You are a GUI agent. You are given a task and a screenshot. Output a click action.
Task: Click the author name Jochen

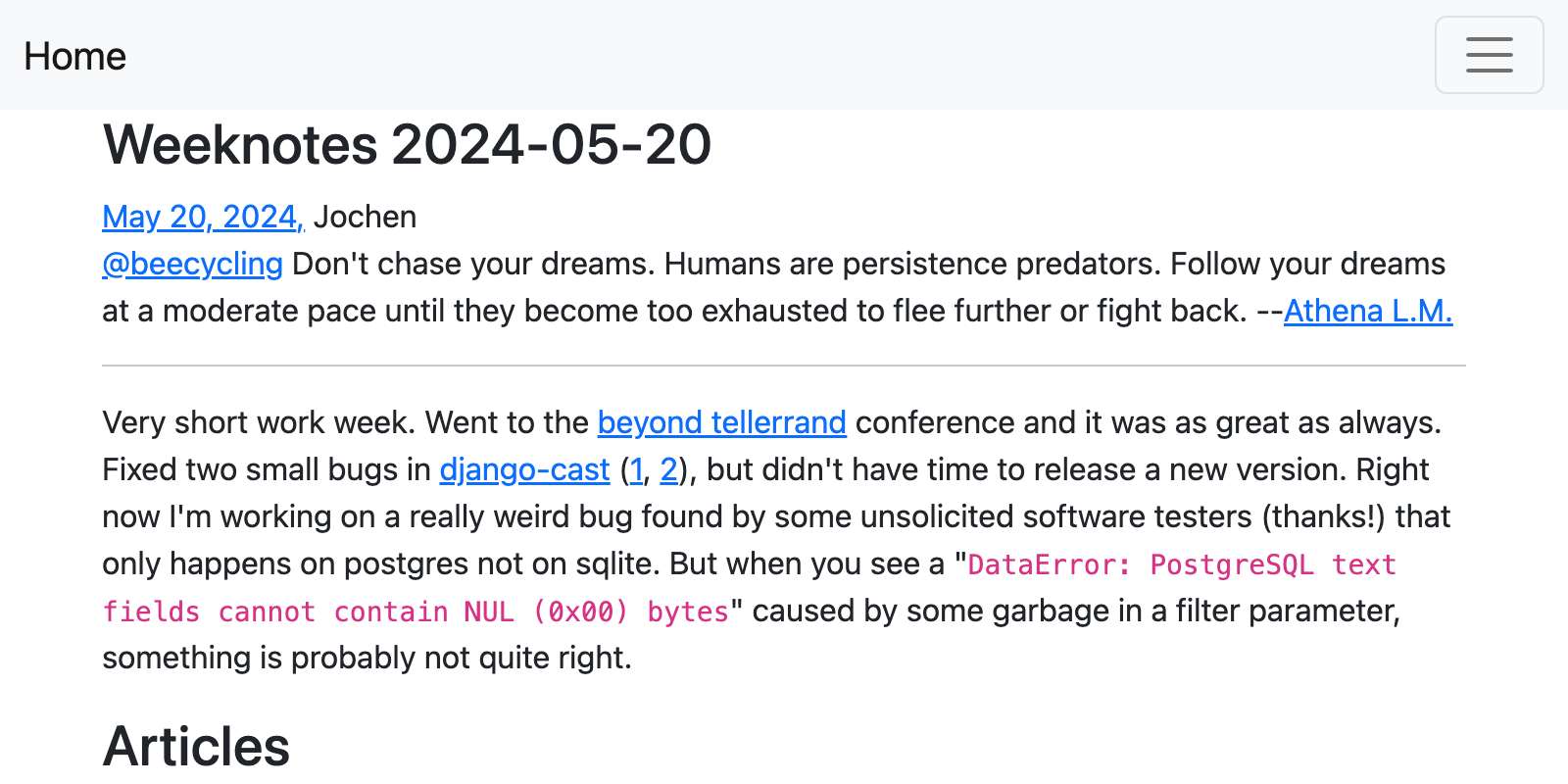tap(365, 217)
